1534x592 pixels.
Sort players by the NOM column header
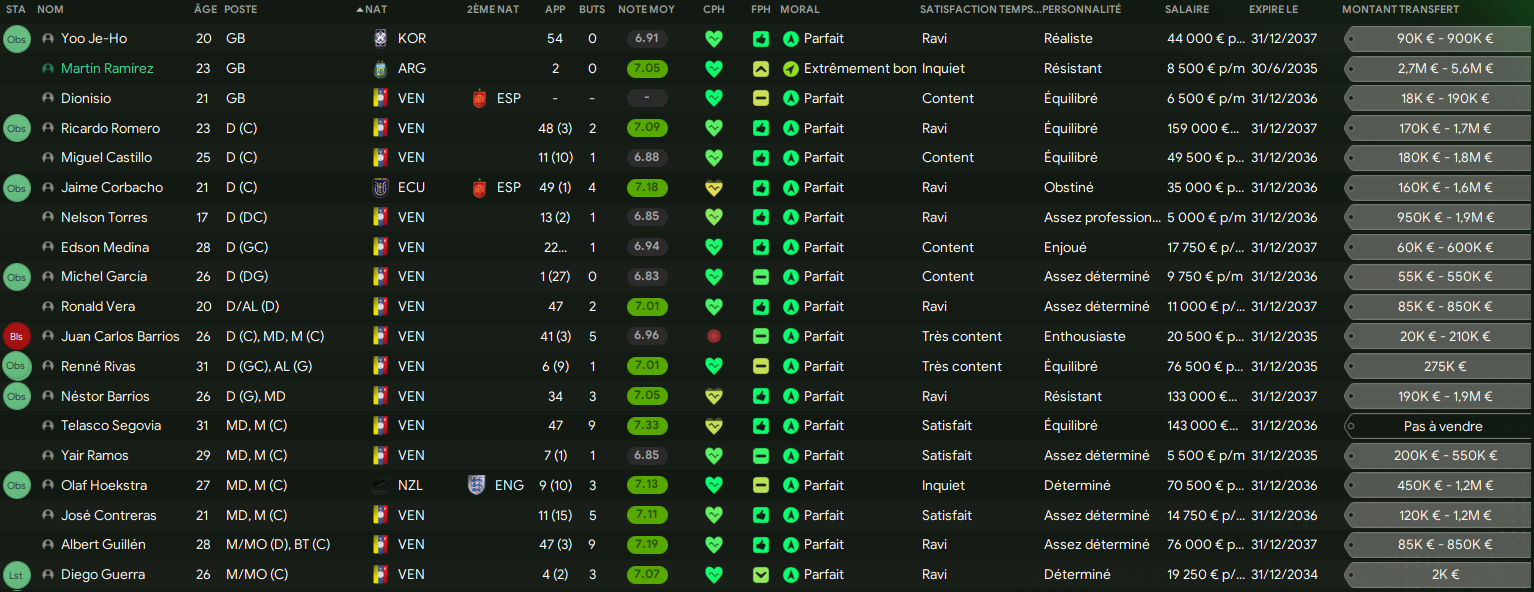click(50, 9)
